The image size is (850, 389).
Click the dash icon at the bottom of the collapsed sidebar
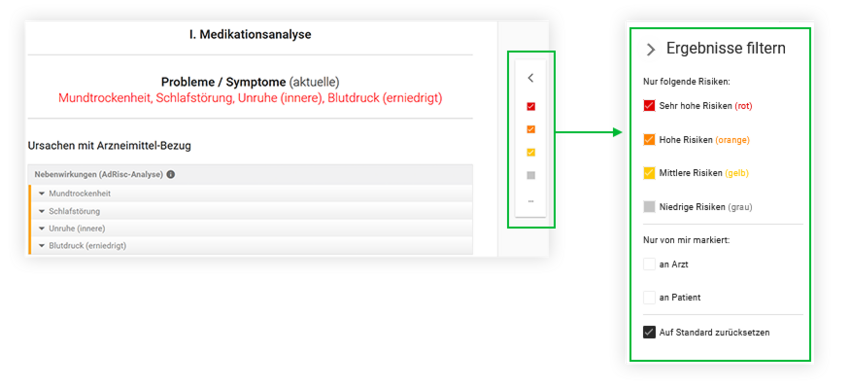(x=531, y=201)
